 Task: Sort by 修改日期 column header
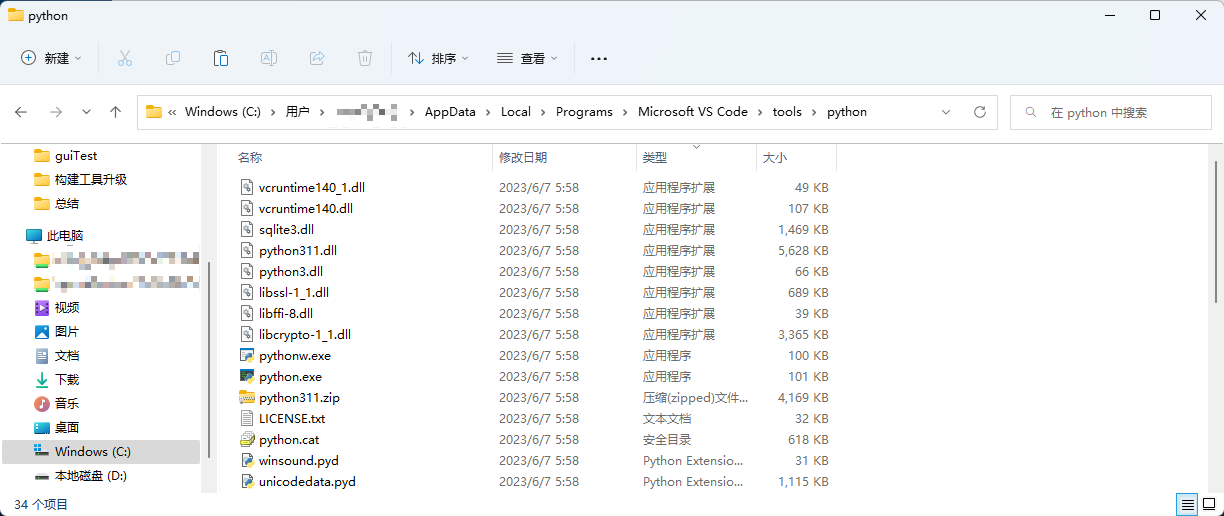click(523, 158)
